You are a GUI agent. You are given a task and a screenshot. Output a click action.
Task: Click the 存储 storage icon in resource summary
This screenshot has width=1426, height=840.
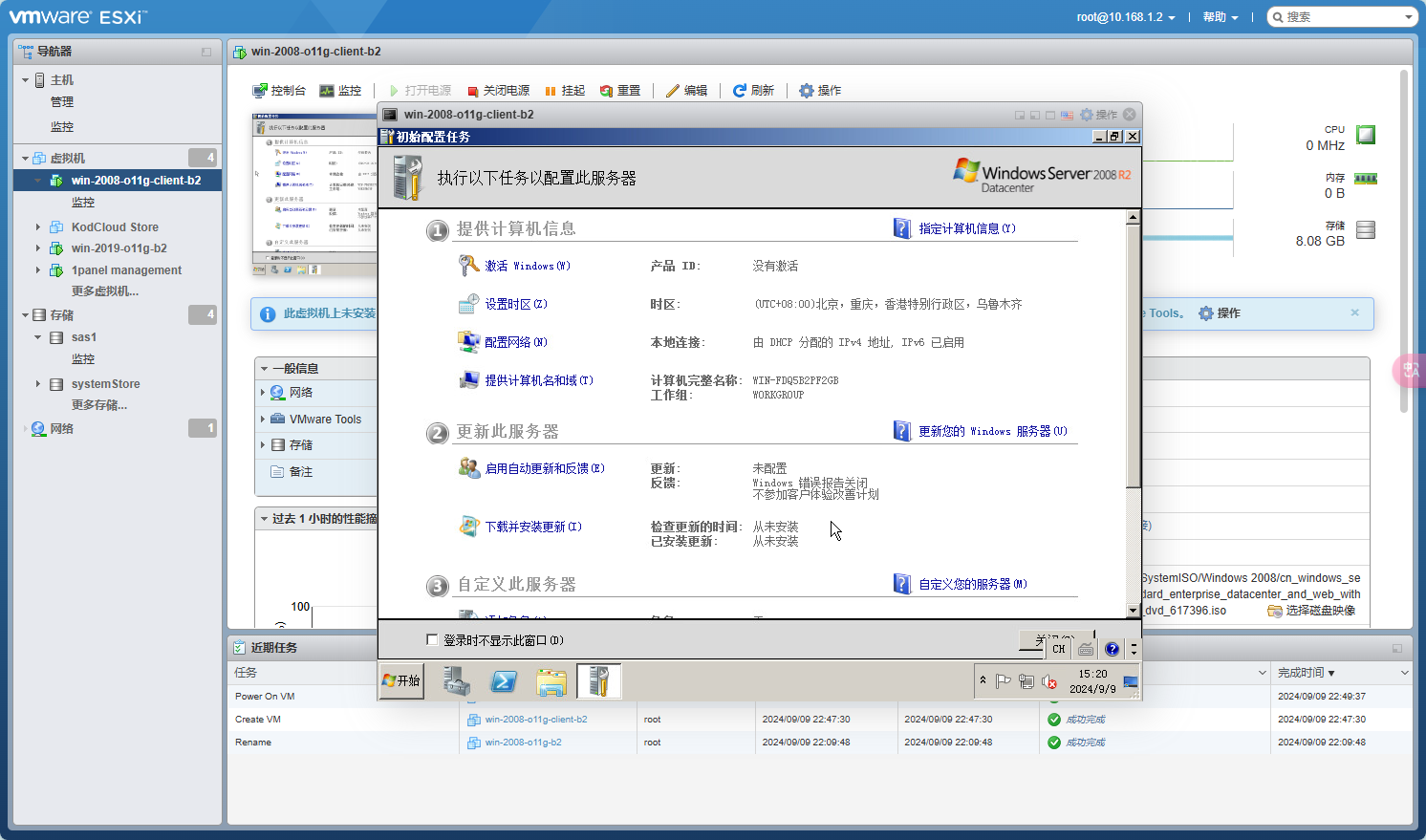(x=1366, y=229)
